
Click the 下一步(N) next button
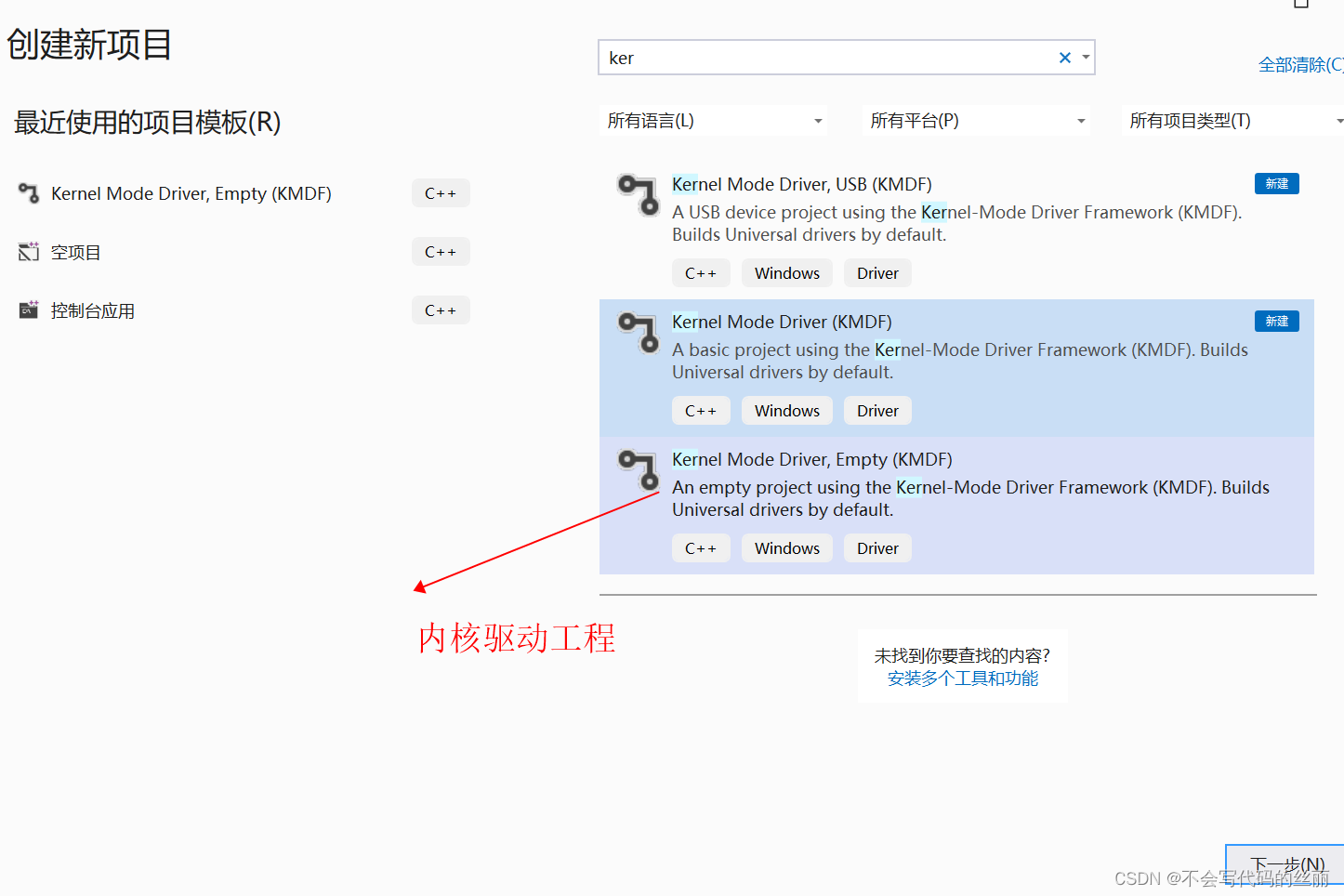coord(1285,865)
